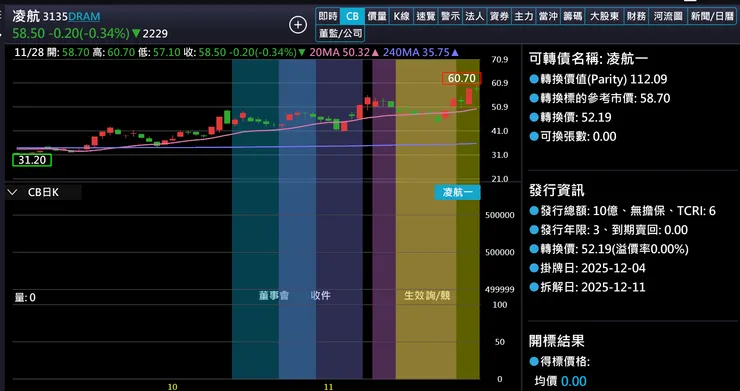Click the 可轉債名稱: 凌航一 heading

[x=589, y=59]
